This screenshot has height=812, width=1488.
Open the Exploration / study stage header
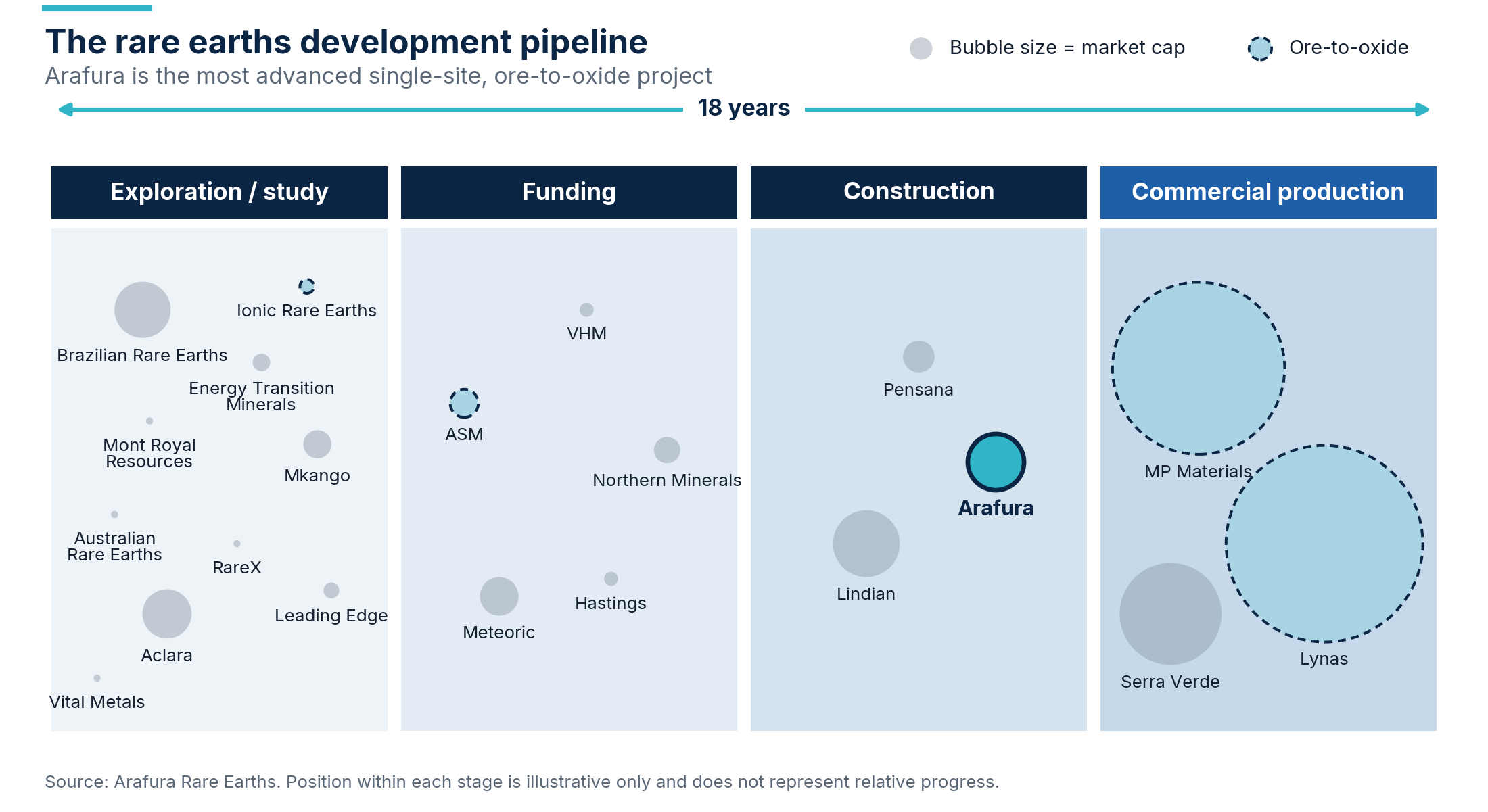pyautogui.click(x=219, y=192)
